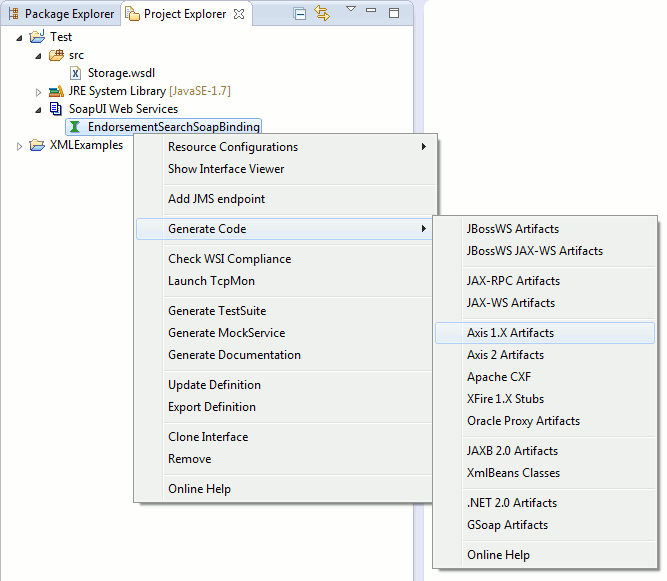
Task: Select JRE System Library label
Action: 117,91
